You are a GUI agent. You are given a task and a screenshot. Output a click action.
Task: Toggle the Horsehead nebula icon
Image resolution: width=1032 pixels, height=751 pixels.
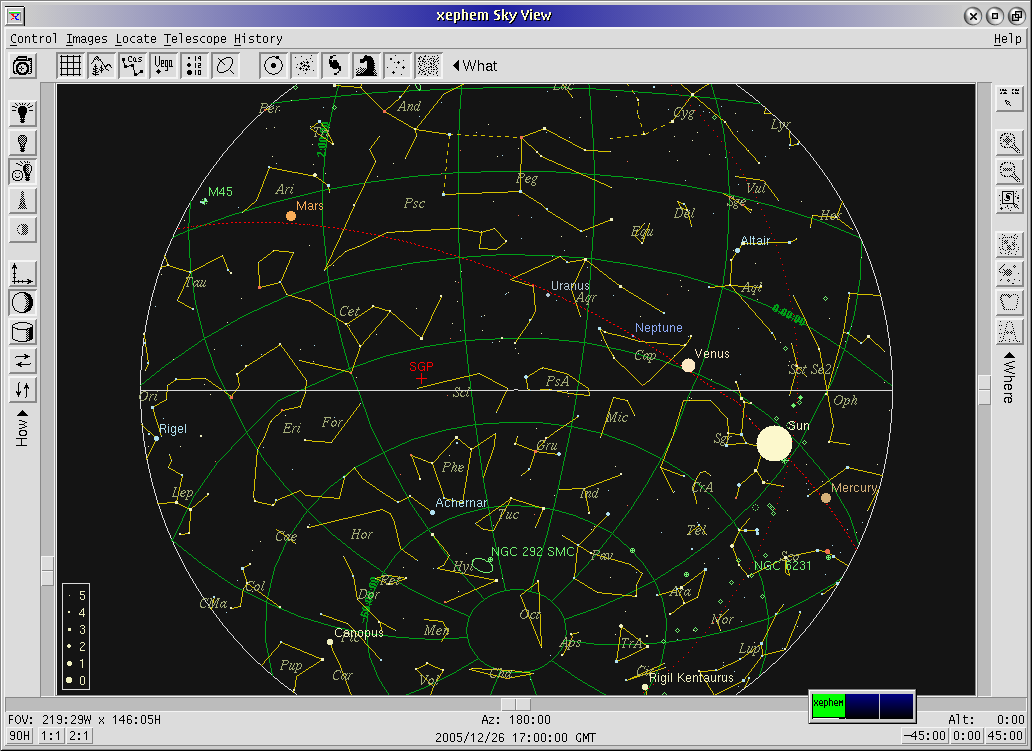click(x=366, y=66)
